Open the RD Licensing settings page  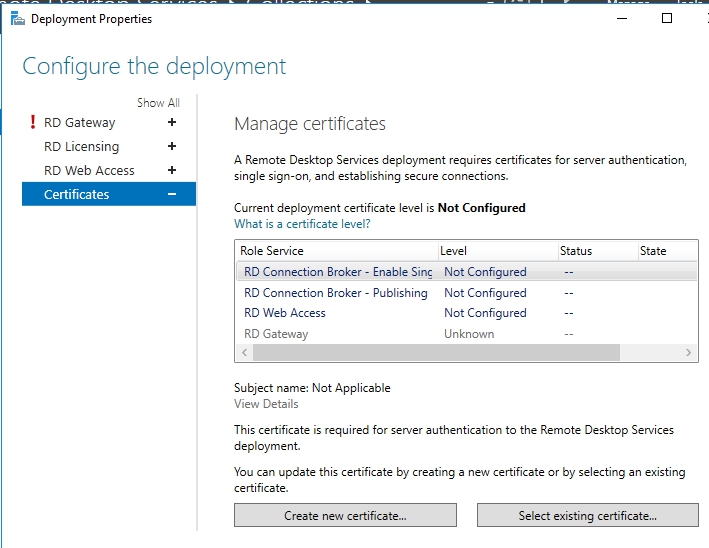point(81,147)
